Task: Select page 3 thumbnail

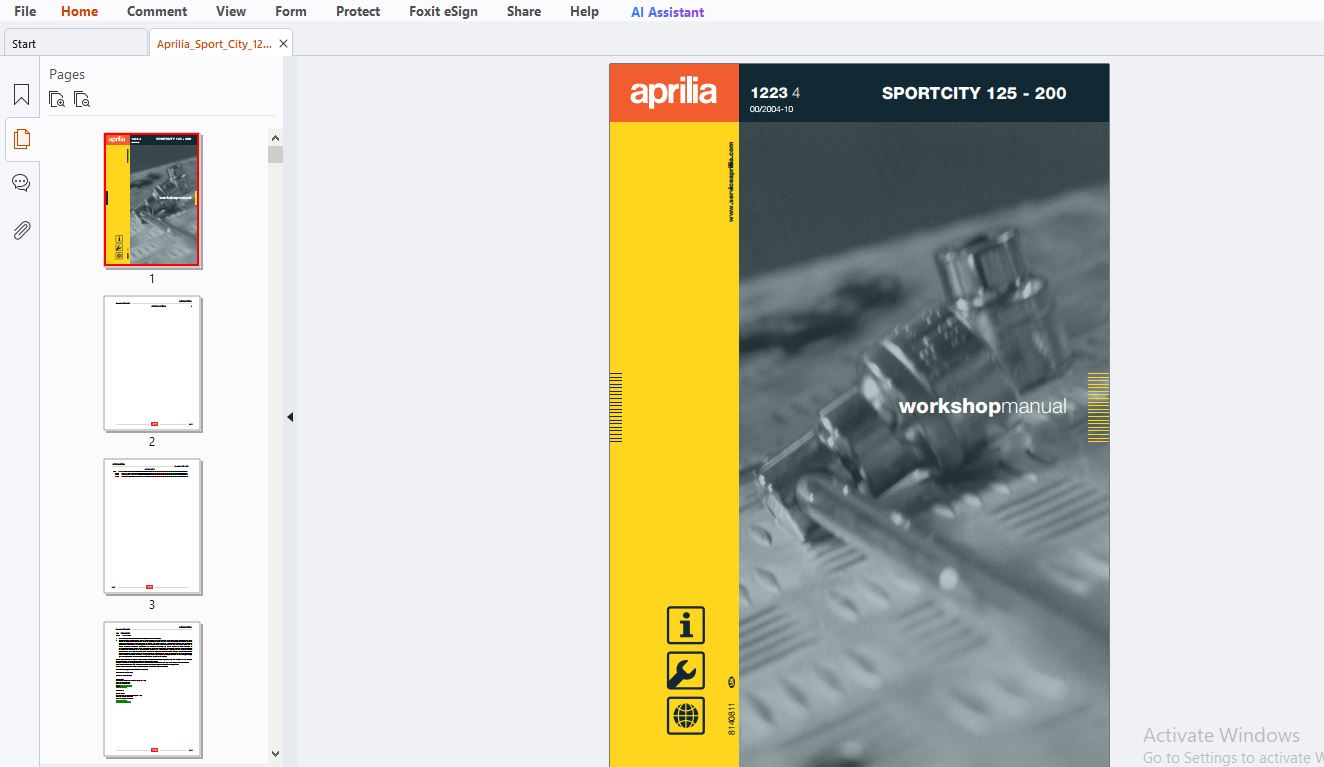Action: [x=152, y=526]
